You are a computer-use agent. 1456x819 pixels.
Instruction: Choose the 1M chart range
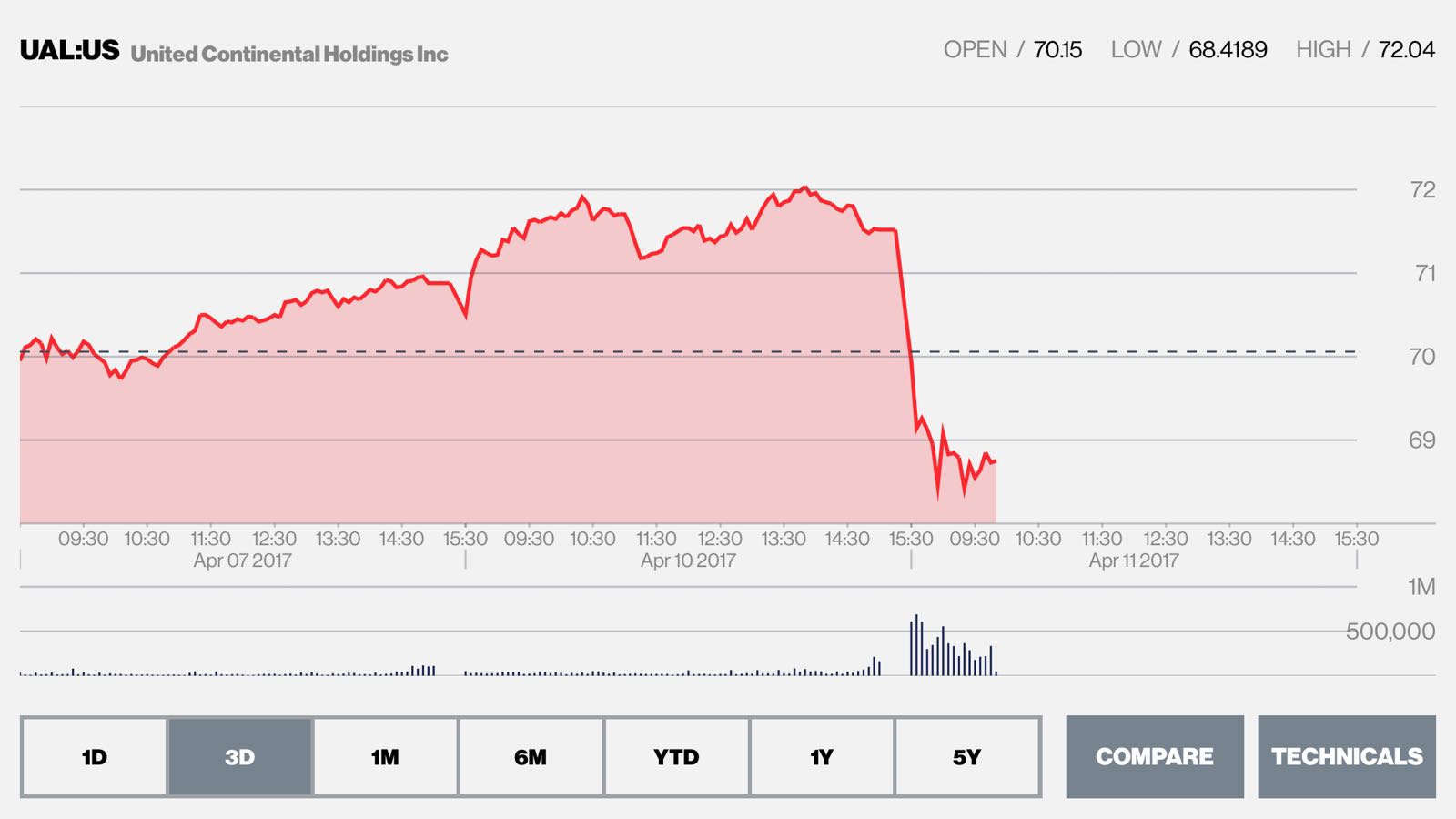pyautogui.click(x=385, y=757)
